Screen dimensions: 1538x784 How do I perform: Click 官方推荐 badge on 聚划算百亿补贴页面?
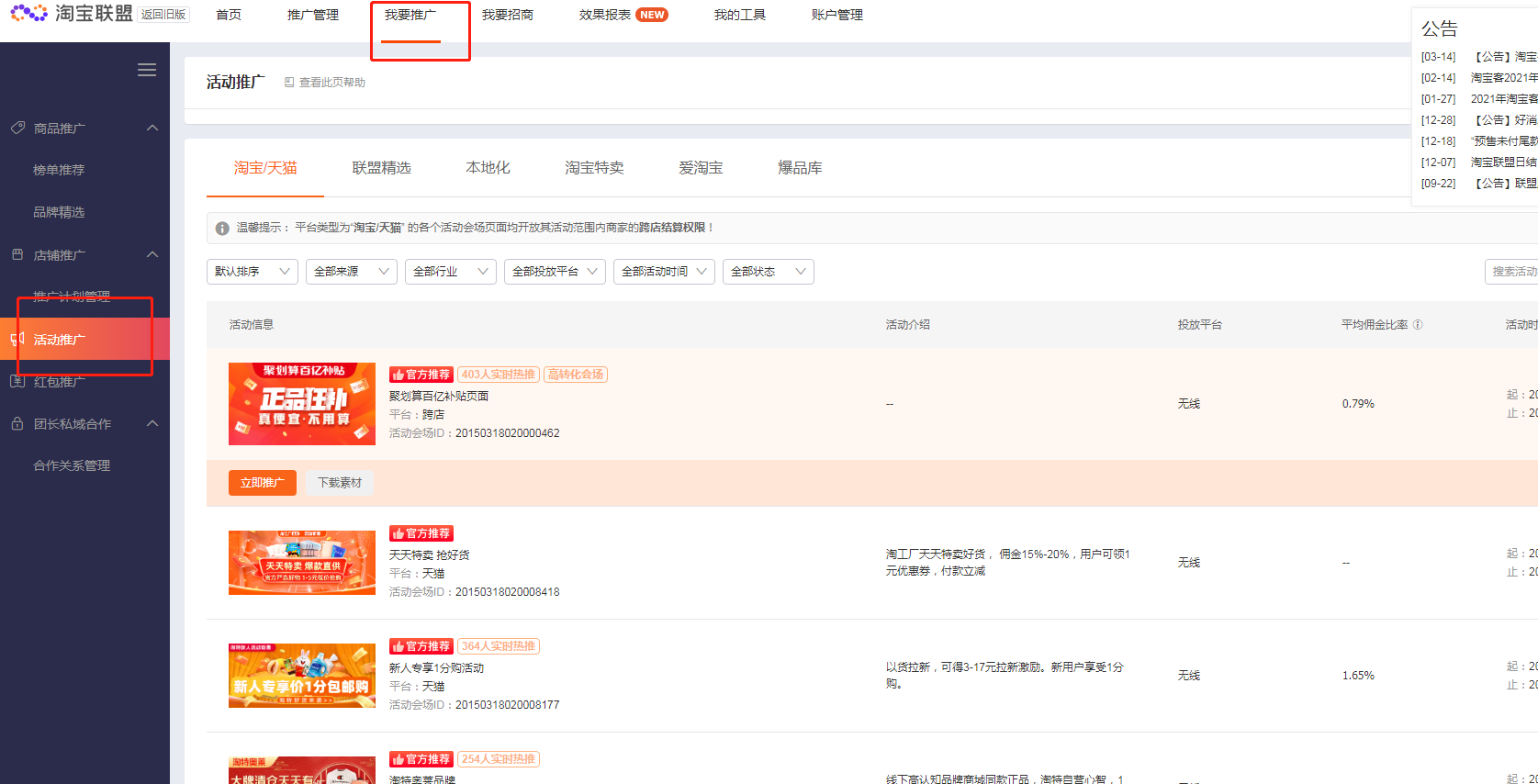click(421, 375)
